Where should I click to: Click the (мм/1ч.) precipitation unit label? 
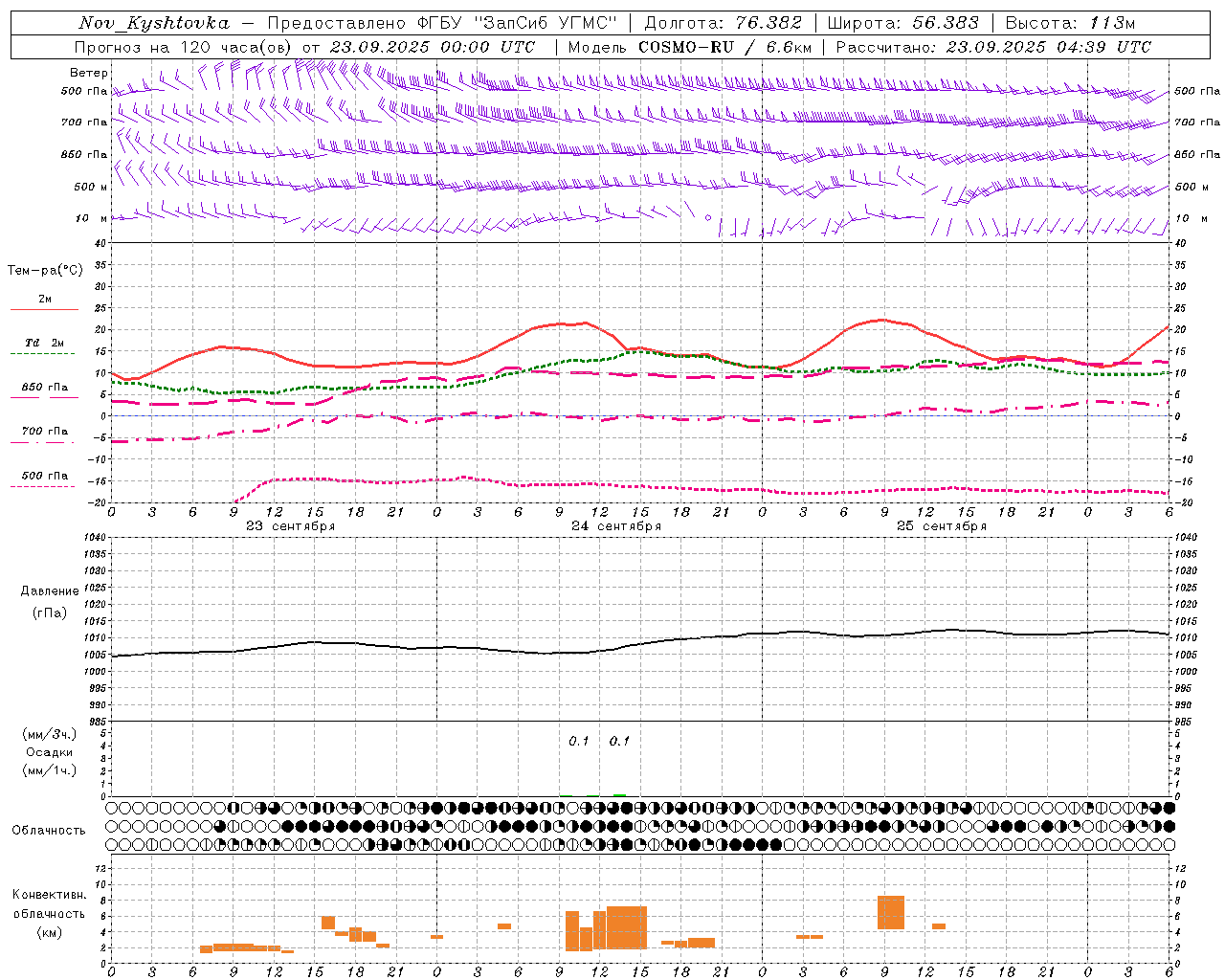(50, 770)
